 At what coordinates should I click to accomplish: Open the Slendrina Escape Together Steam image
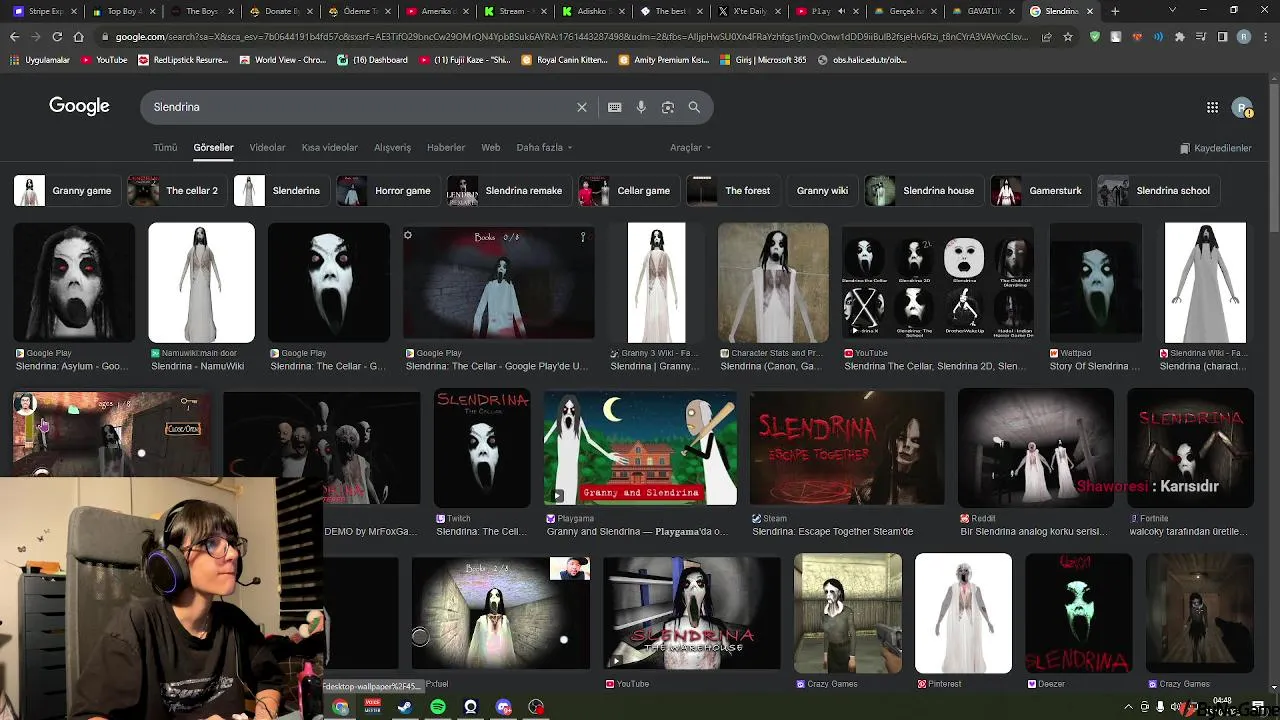(847, 448)
